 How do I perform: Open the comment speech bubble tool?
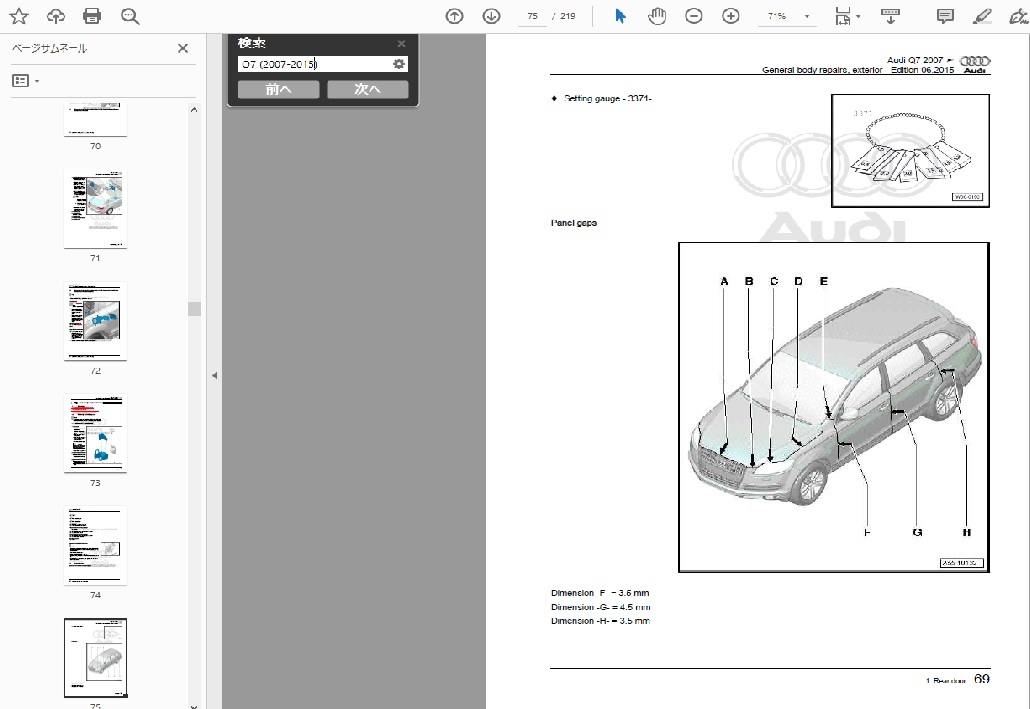tap(945, 16)
